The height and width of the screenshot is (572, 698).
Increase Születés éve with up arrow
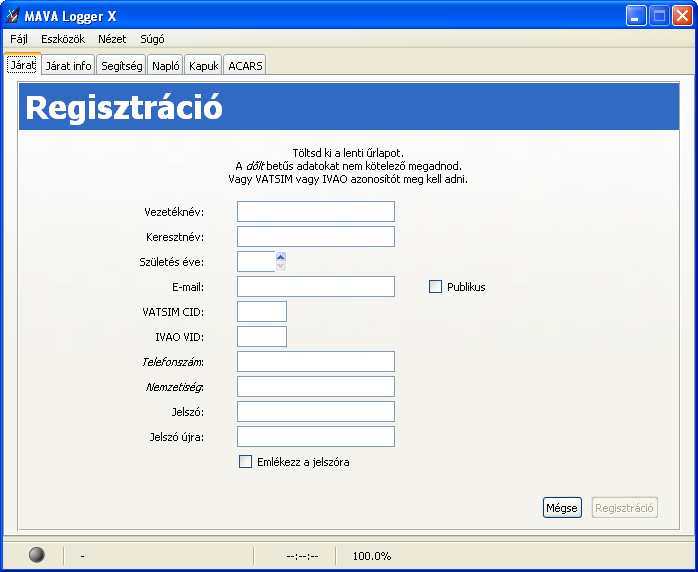pyautogui.click(x=280, y=257)
